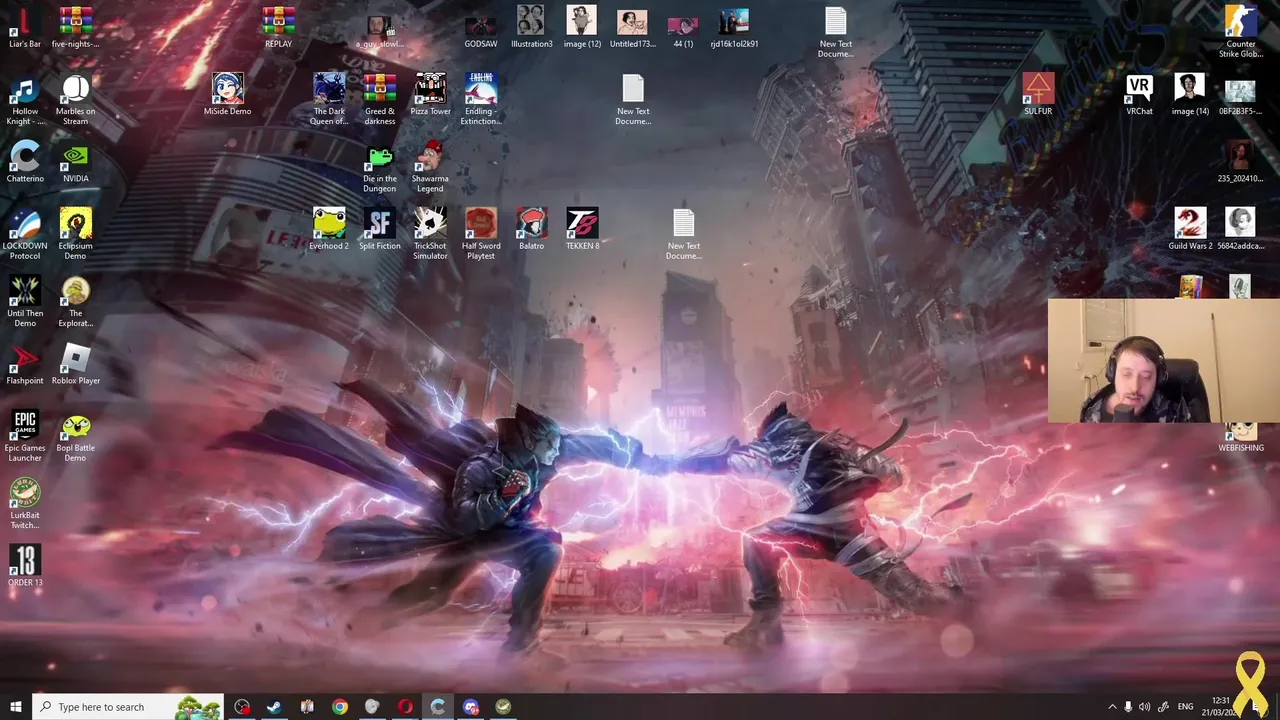Open Google Chrome from the taskbar
This screenshot has width=1280, height=720.
click(x=340, y=707)
